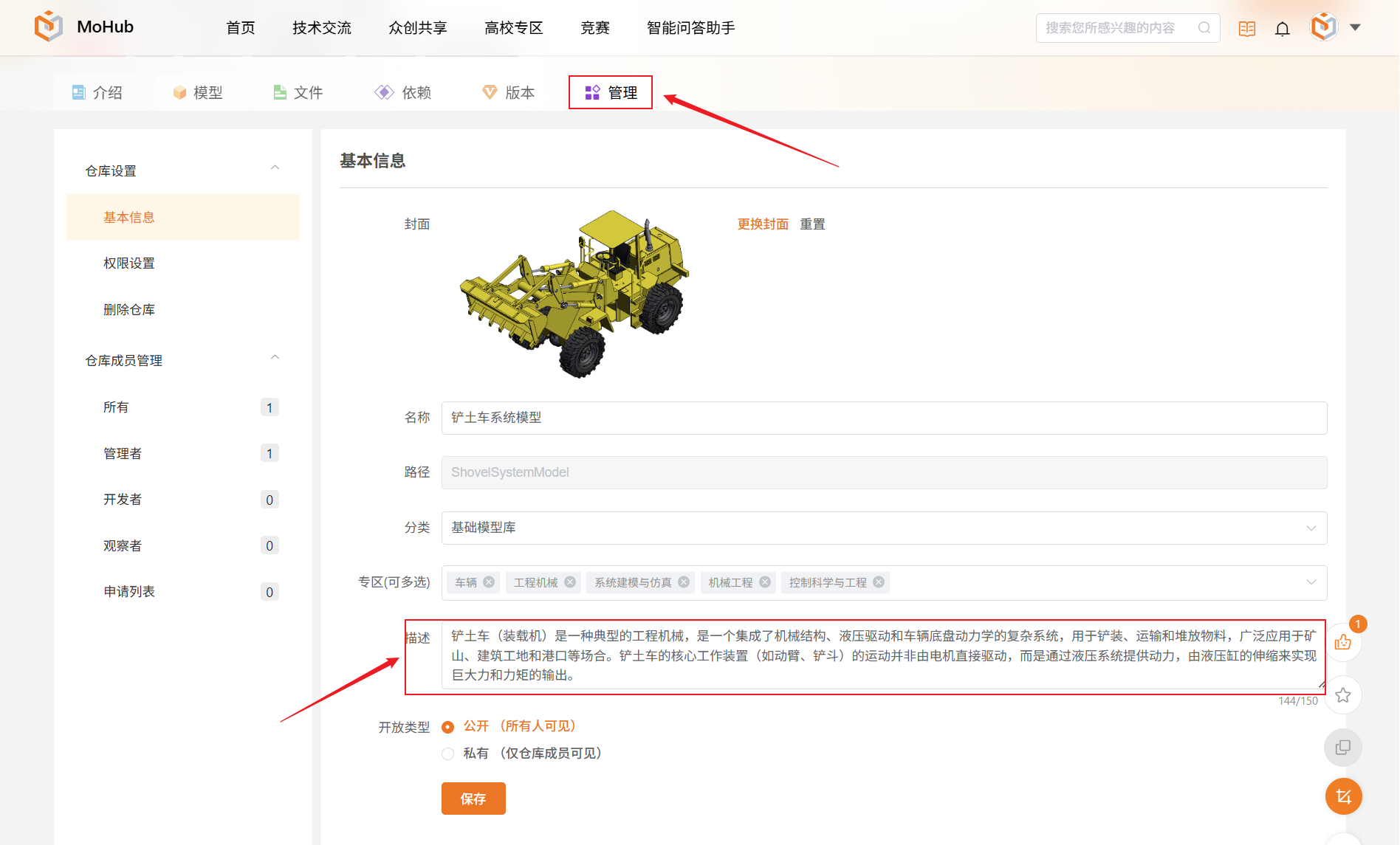Expand the 专区 multi-select dropdown arrow
The height and width of the screenshot is (845, 1400).
coord(1311,582)
